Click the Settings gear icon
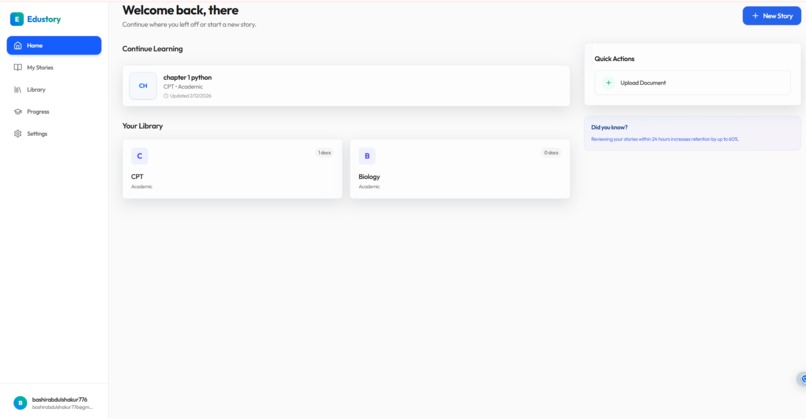 tap(18, 134)
